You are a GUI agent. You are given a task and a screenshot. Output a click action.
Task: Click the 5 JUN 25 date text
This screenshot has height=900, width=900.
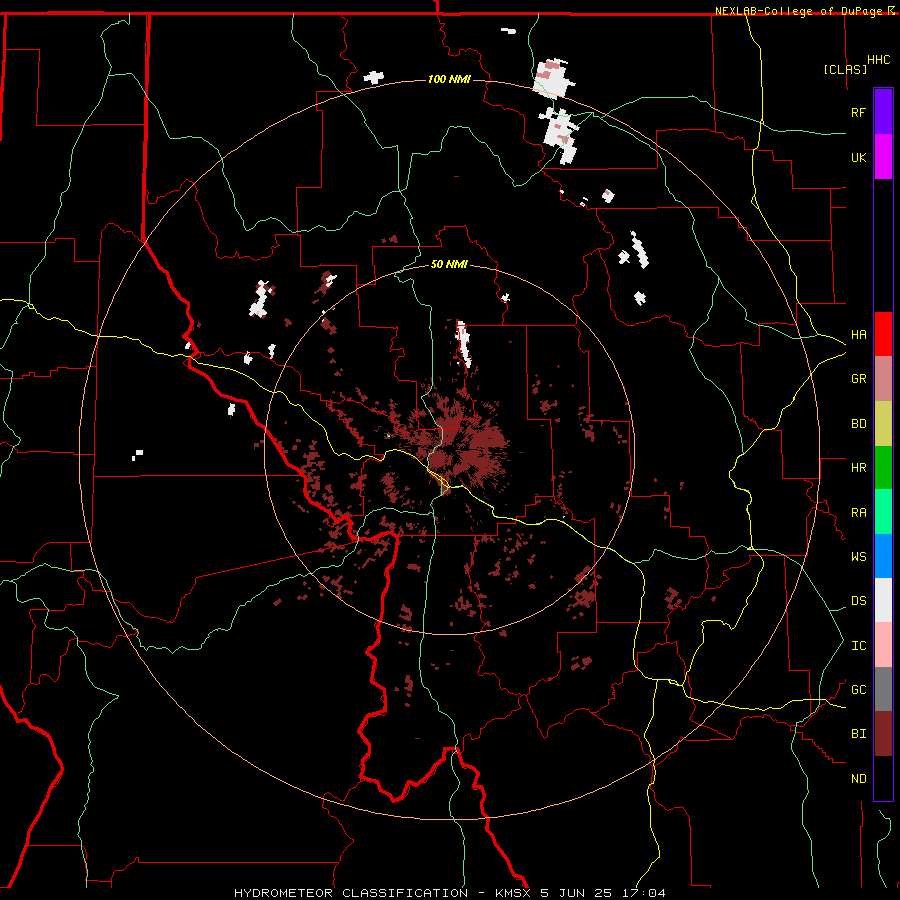point(576,893)
